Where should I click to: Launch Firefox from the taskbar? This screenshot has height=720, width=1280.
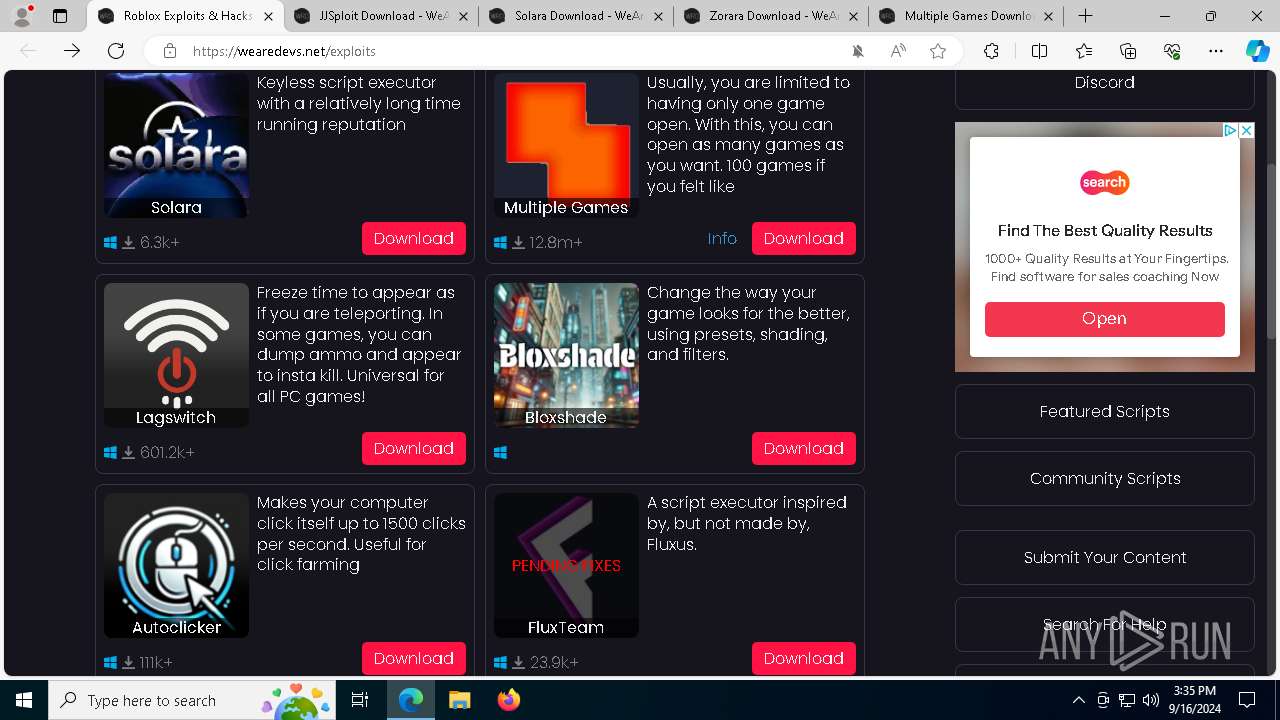pyautogui.click(x=509, y=700)
